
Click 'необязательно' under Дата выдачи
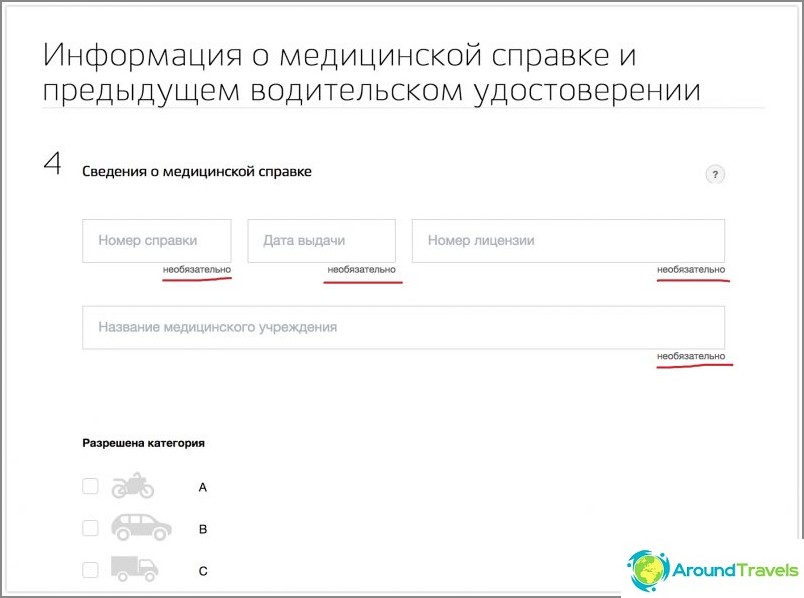[x=361, y=269]
